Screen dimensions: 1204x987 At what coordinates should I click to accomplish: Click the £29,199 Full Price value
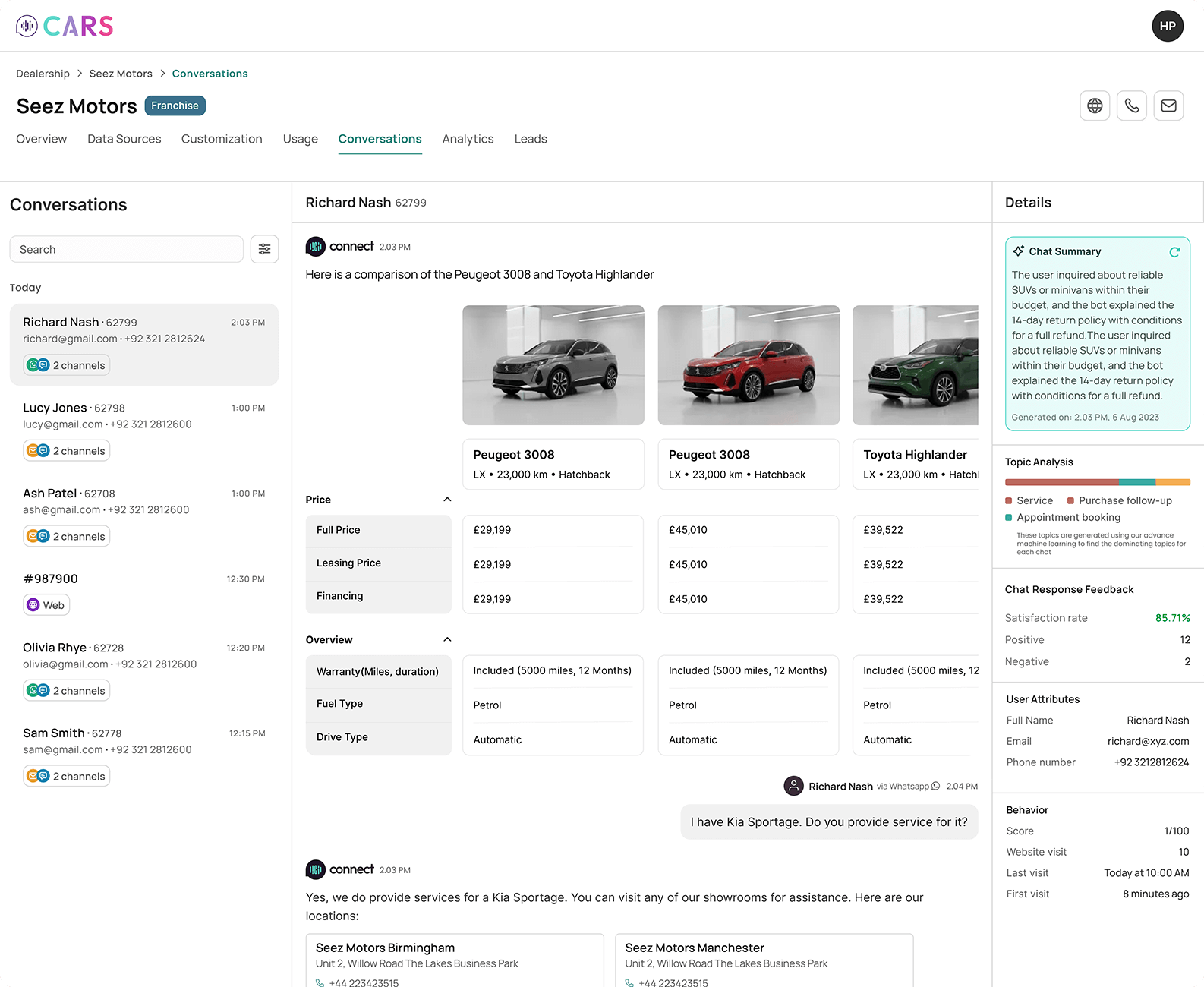point(492,530)
